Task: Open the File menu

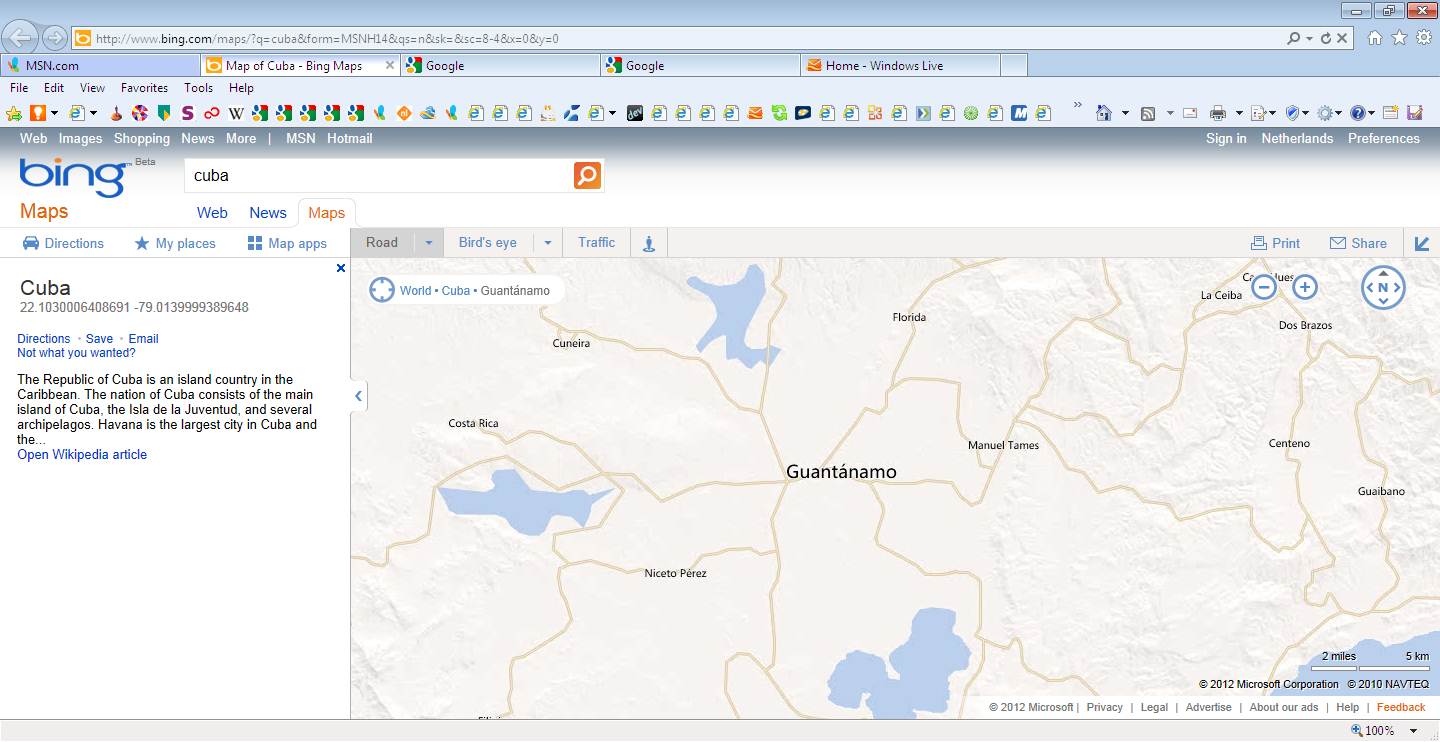Action: (x=19, y=88)
